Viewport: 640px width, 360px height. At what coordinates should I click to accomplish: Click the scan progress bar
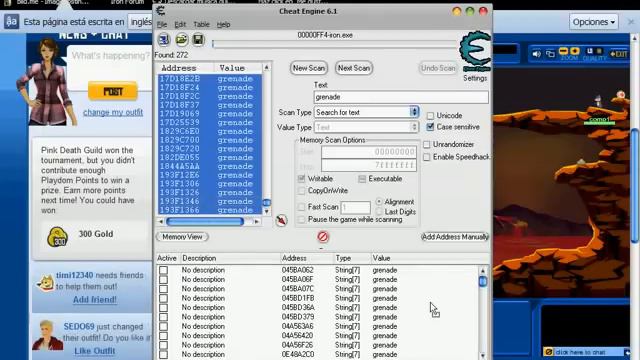coord(335,44)
